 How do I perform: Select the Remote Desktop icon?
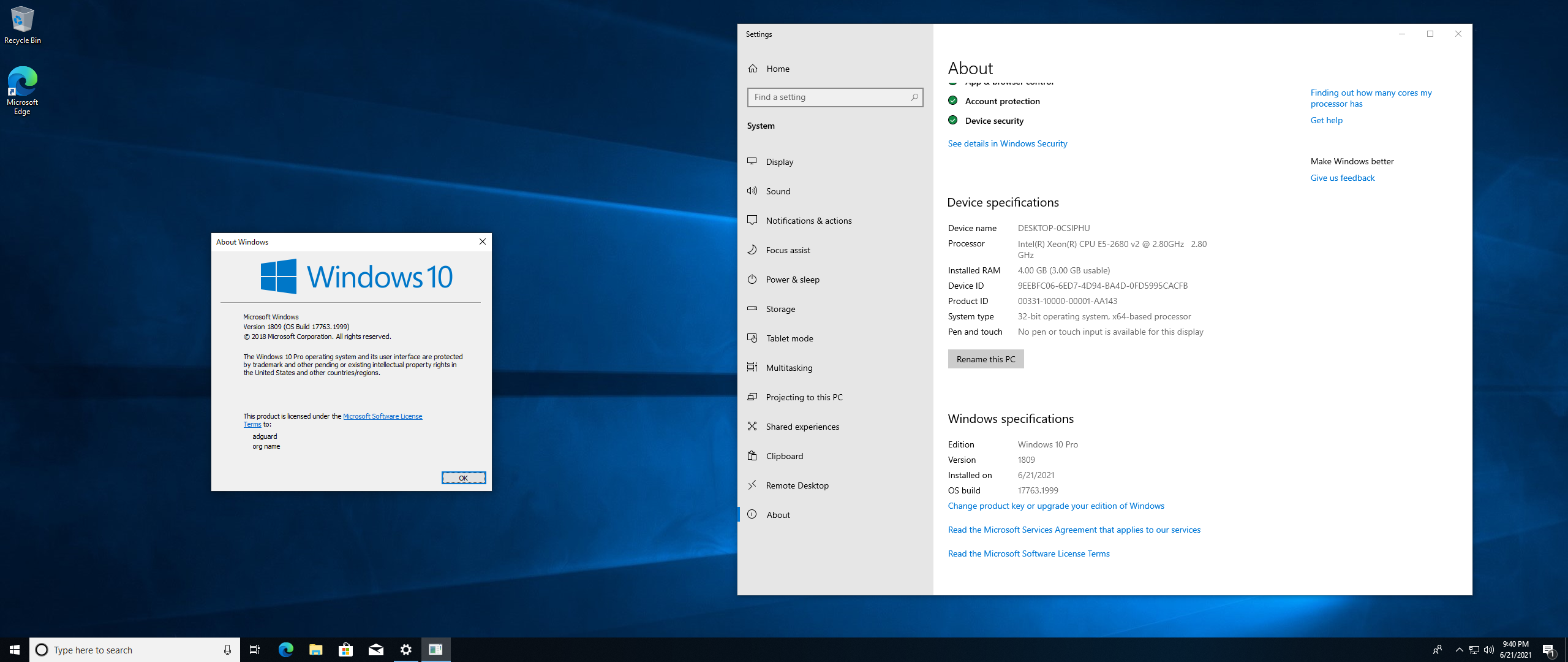752,485
